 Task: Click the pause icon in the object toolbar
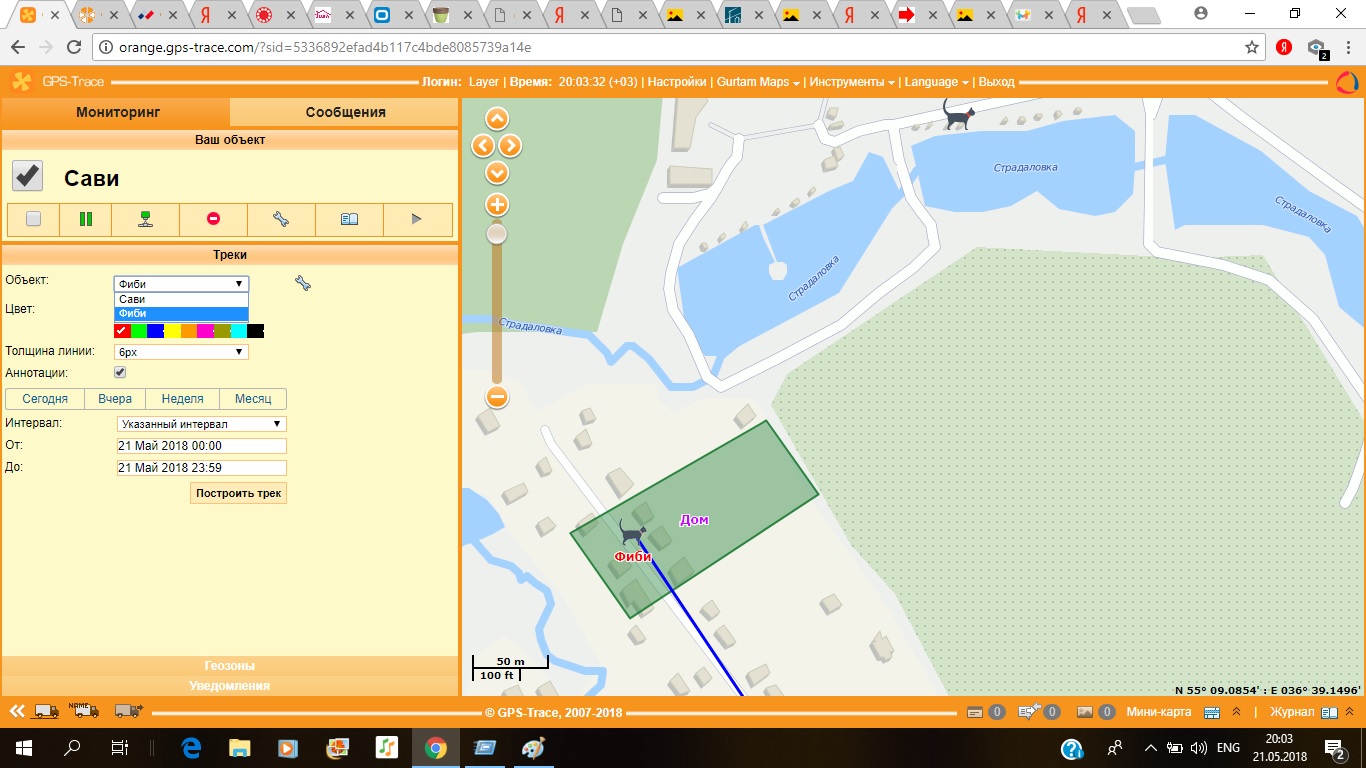coord(86,219)
